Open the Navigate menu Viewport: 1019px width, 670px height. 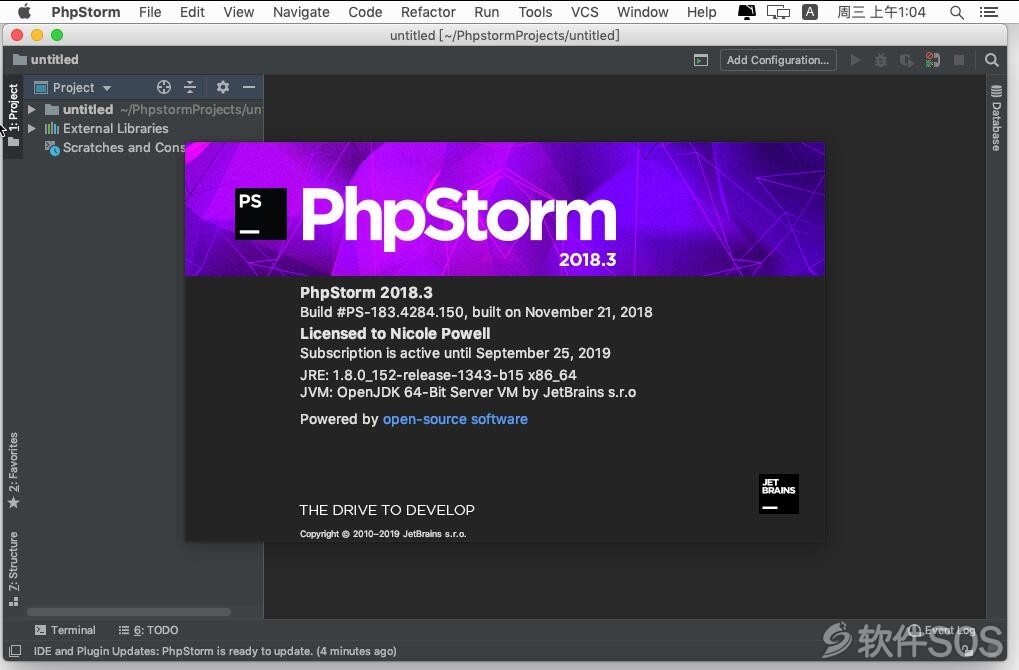point(301,12)
